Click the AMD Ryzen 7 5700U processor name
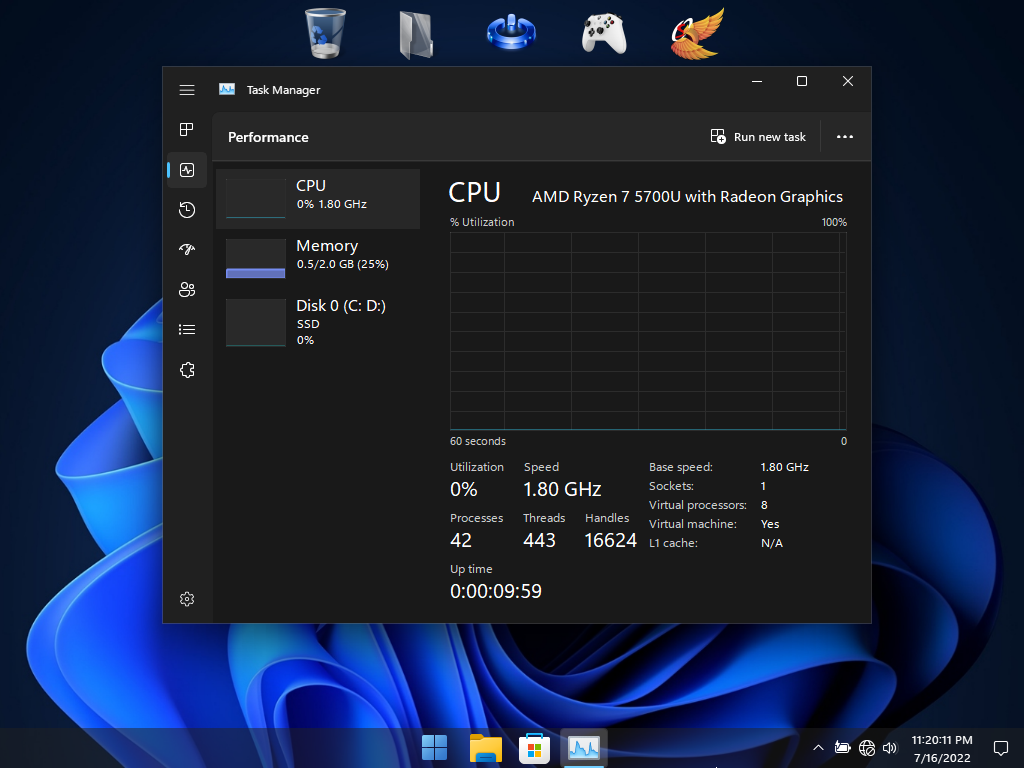This screenshot has width=1024, height=768. (x=688, y=197)
